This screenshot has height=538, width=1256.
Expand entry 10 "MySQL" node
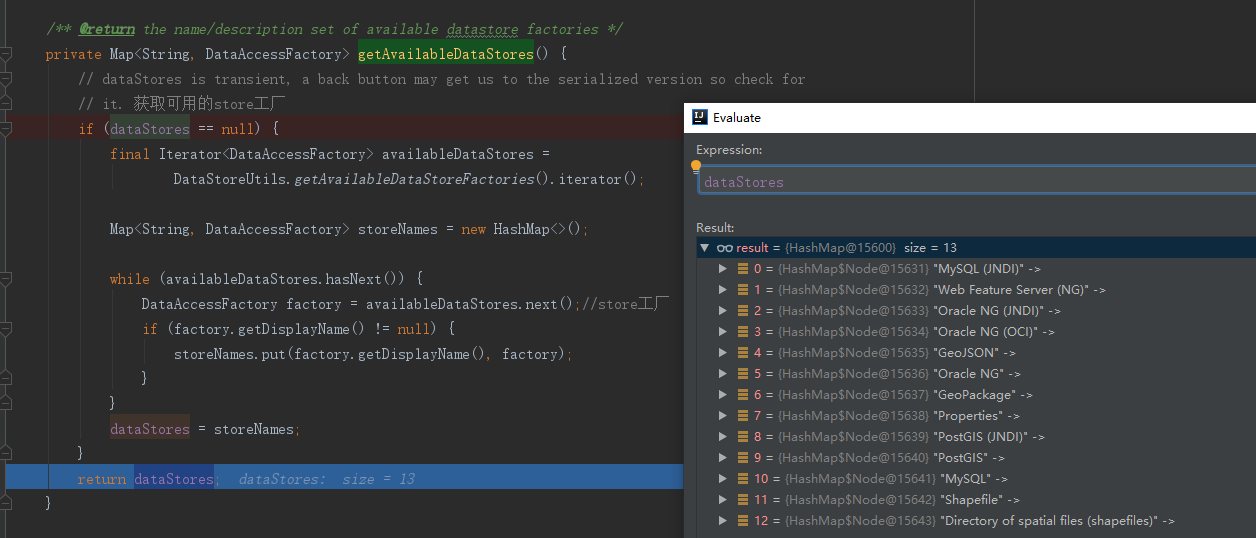pos(723,478)
